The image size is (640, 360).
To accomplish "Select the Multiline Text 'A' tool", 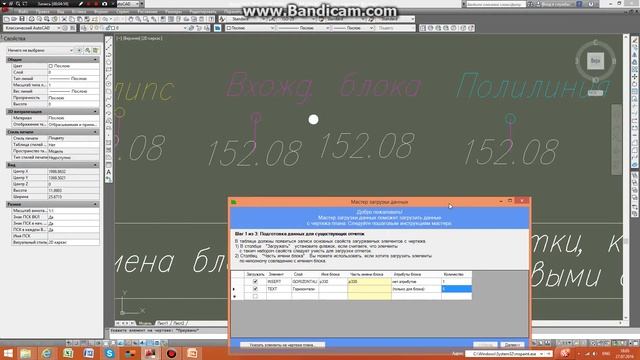I will pyautogui.click(x=109, y=172).
